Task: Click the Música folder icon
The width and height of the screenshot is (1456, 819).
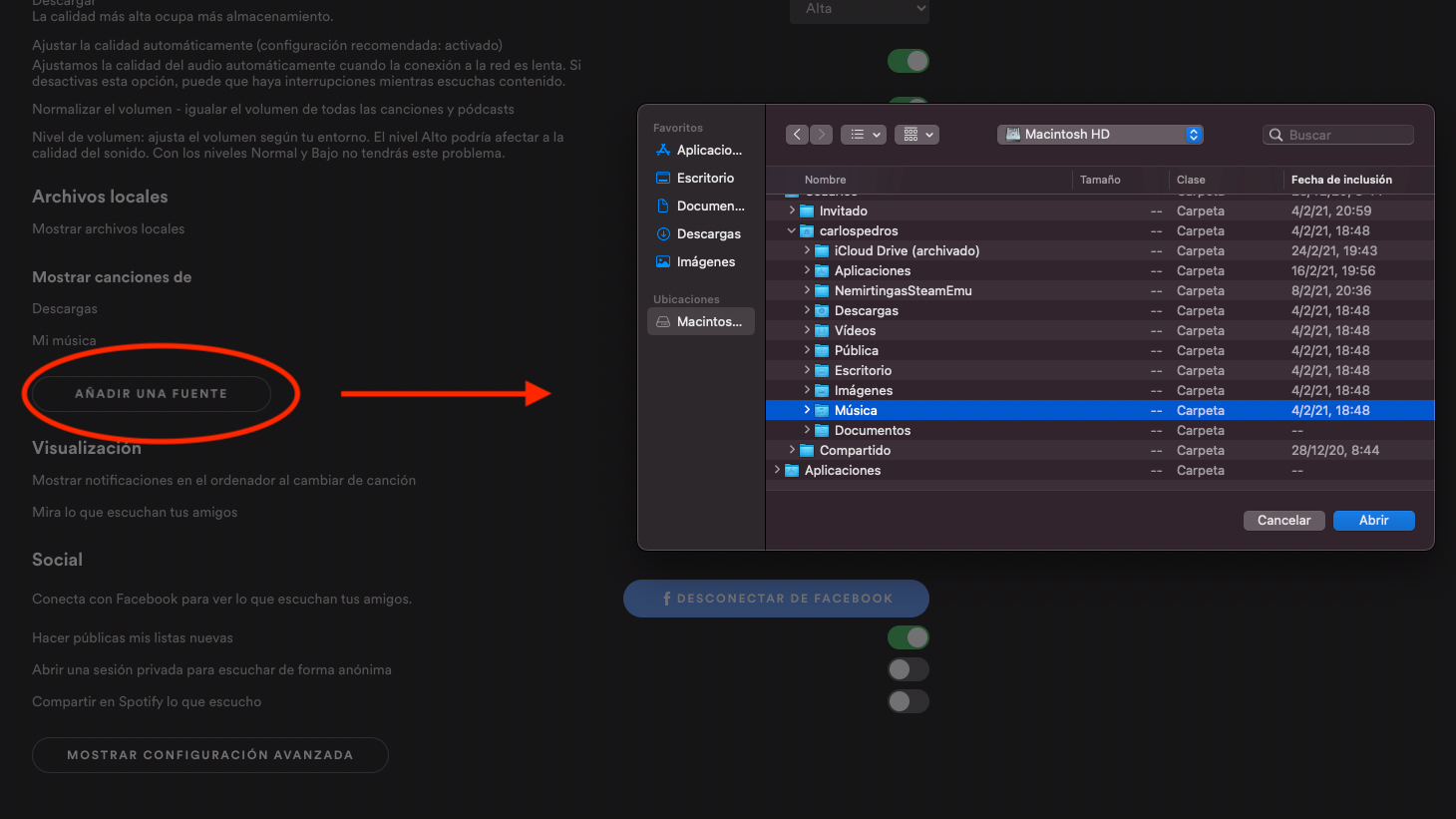Action: click(x=822, y=410)
